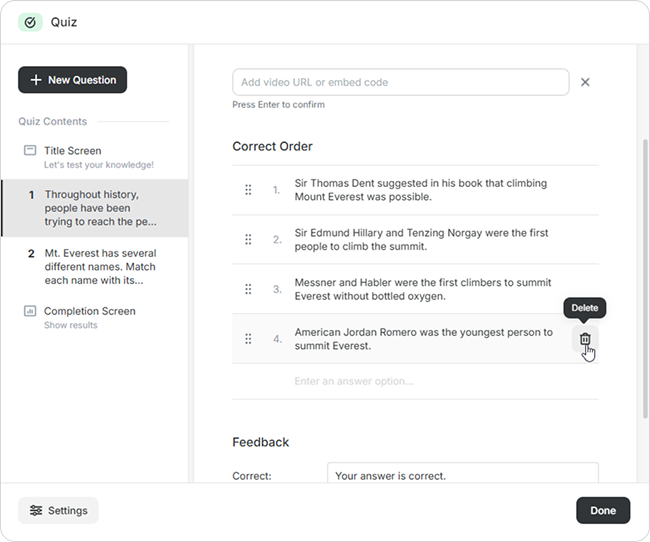Click the Quiz checkmark logo icon
Screen dimensions: 650x542
click(x=31, y=22)
